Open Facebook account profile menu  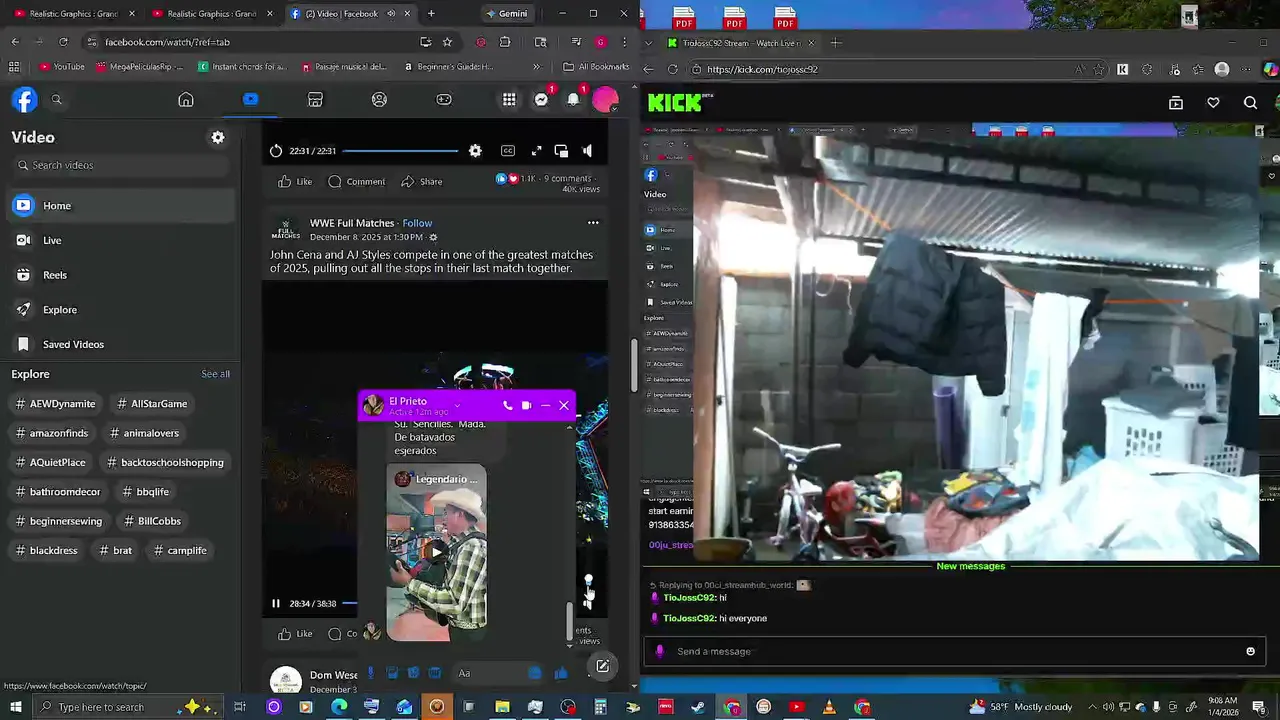coord(605,99)
